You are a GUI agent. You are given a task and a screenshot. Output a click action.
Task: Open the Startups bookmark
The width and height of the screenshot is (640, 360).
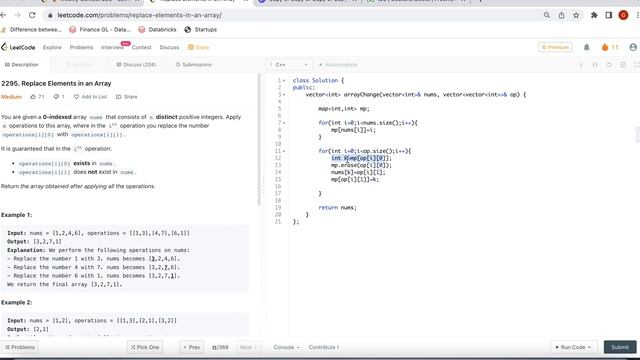pyautogui.click(x=200, y=29)
